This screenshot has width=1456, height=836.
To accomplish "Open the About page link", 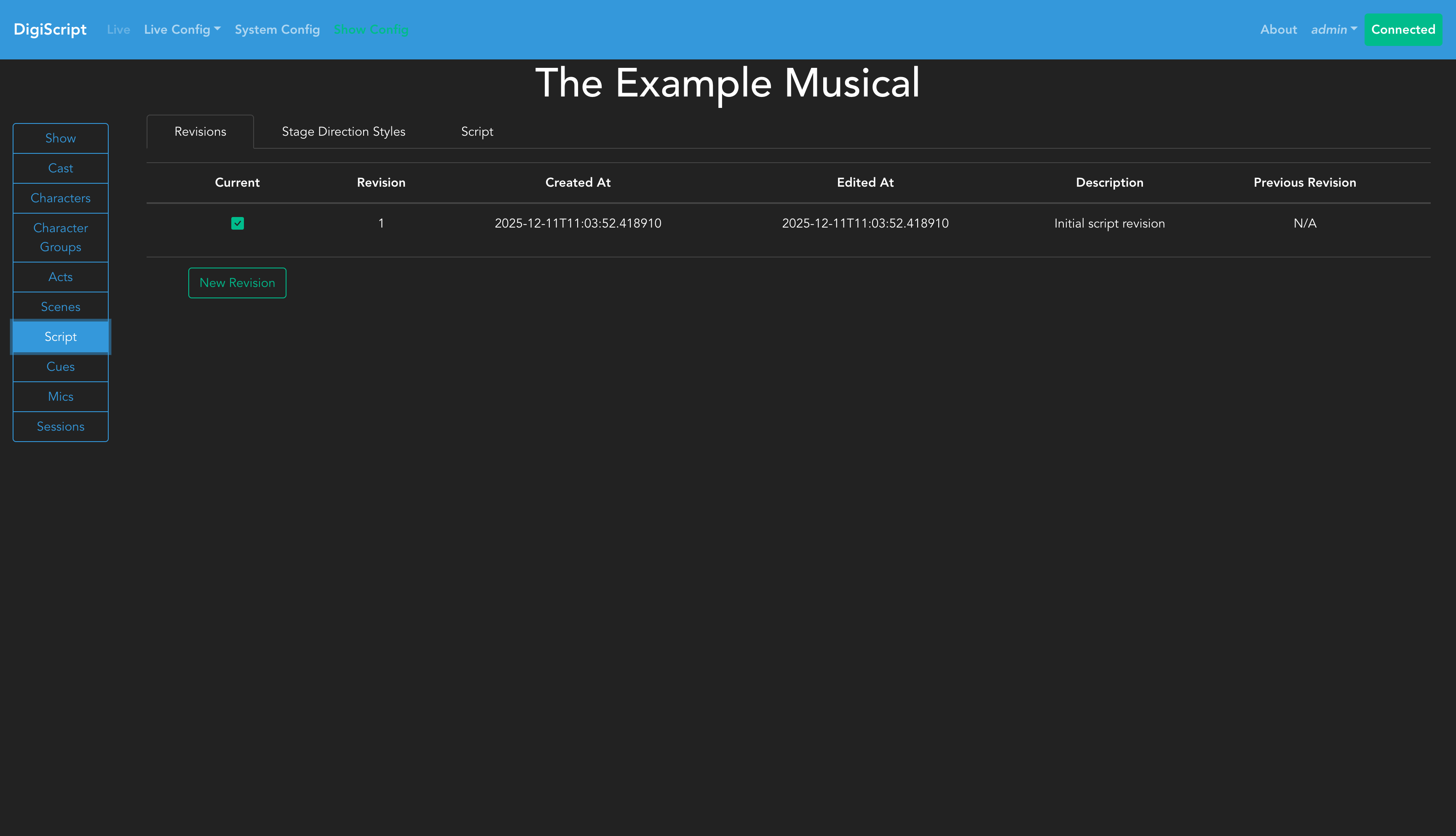I will click(x=1278, y=29).
